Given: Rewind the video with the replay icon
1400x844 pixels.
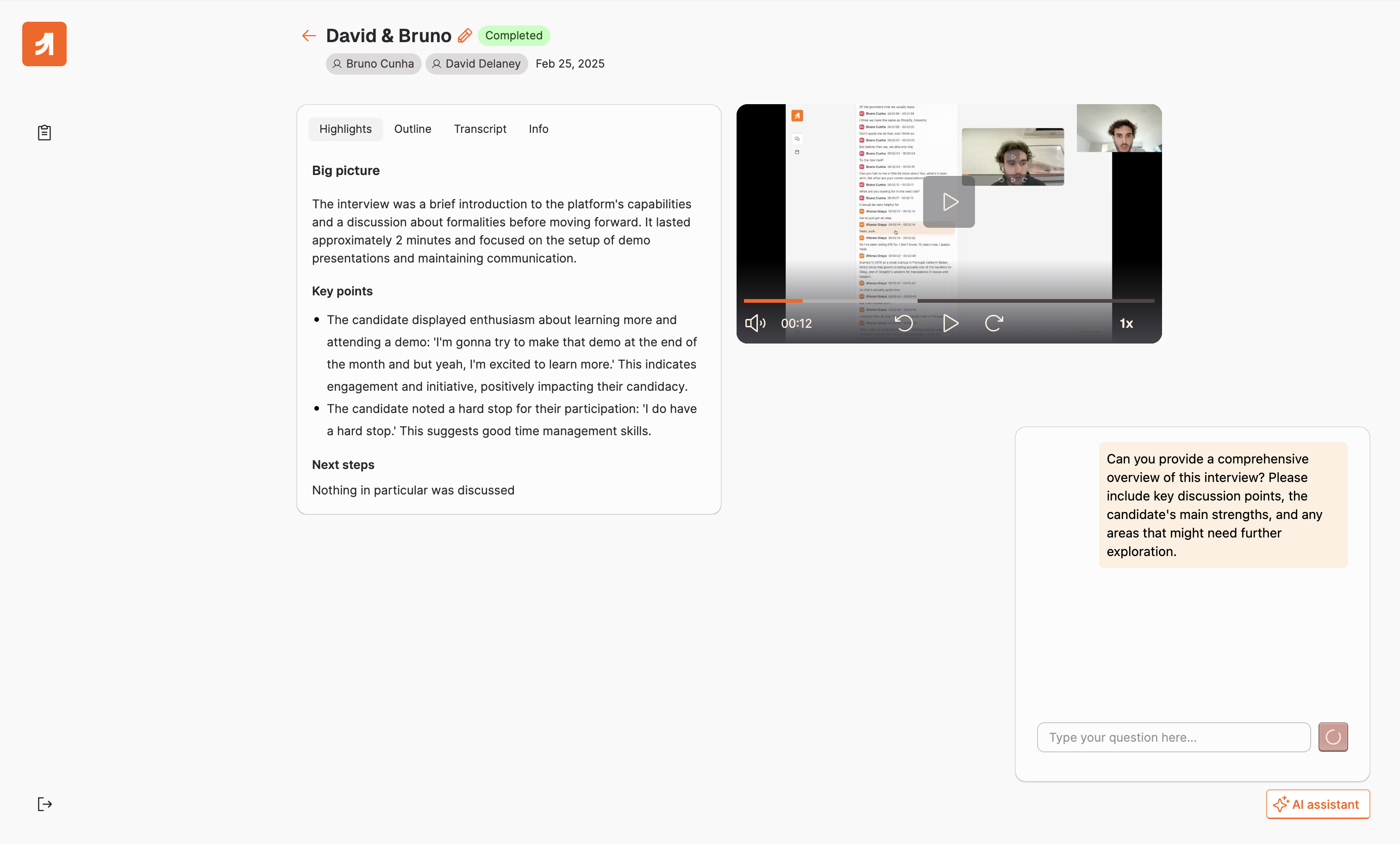Looking at the screenshot, I should point(905,324).
